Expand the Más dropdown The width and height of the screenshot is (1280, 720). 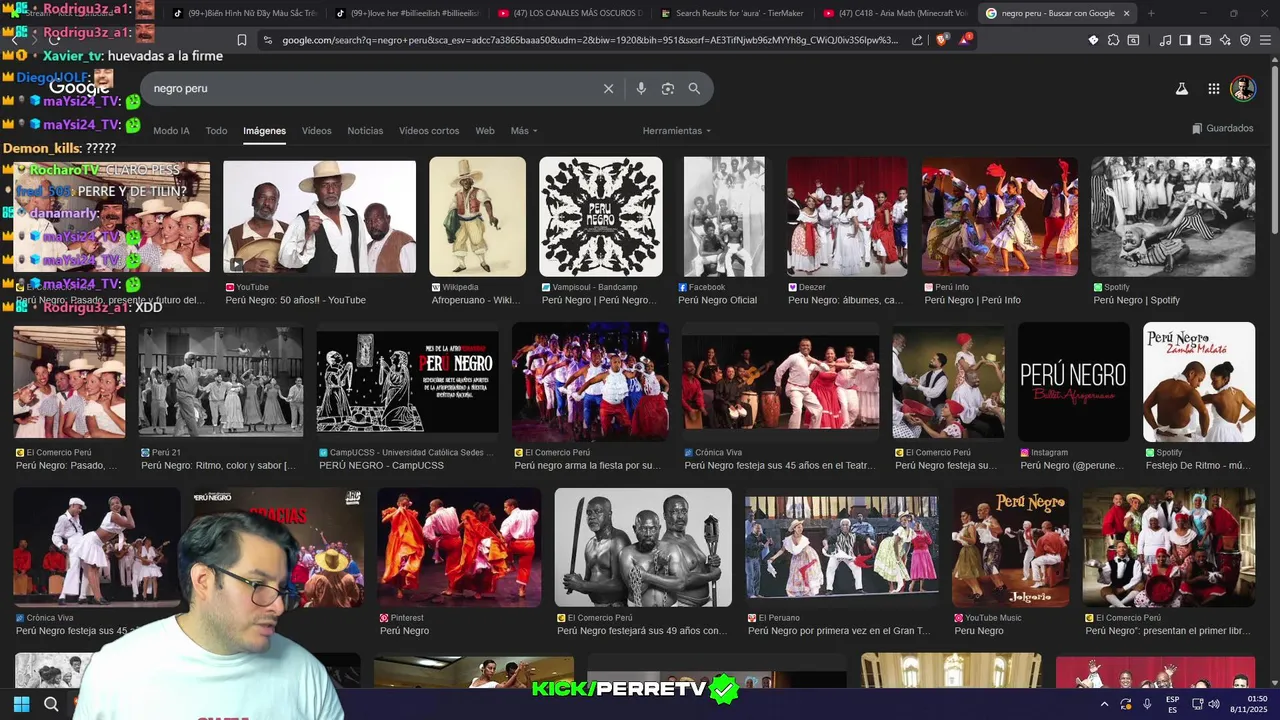[524, 131]
